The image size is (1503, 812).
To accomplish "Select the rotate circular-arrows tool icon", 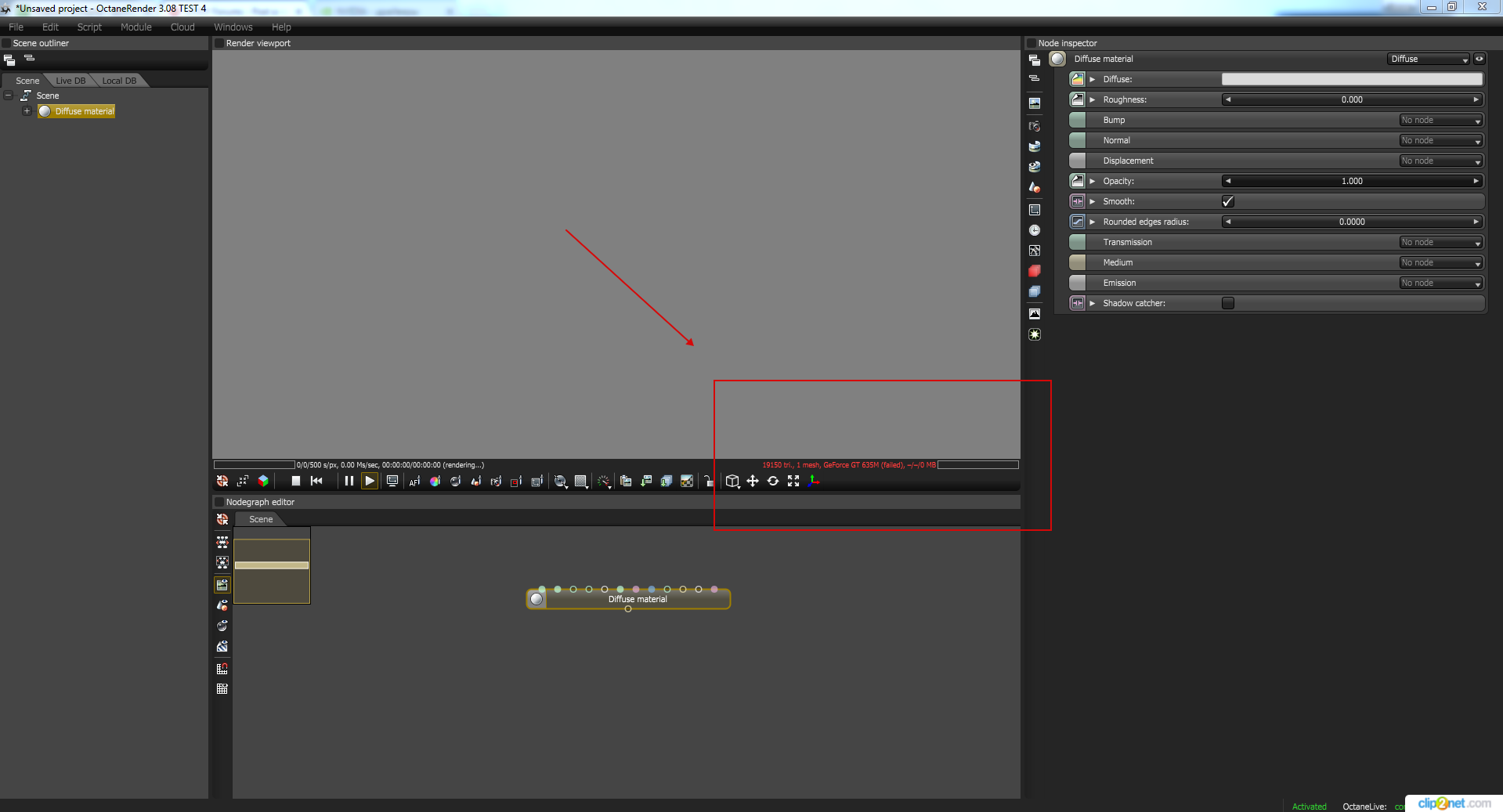I will pyautogui.click(x=773, y=481).
